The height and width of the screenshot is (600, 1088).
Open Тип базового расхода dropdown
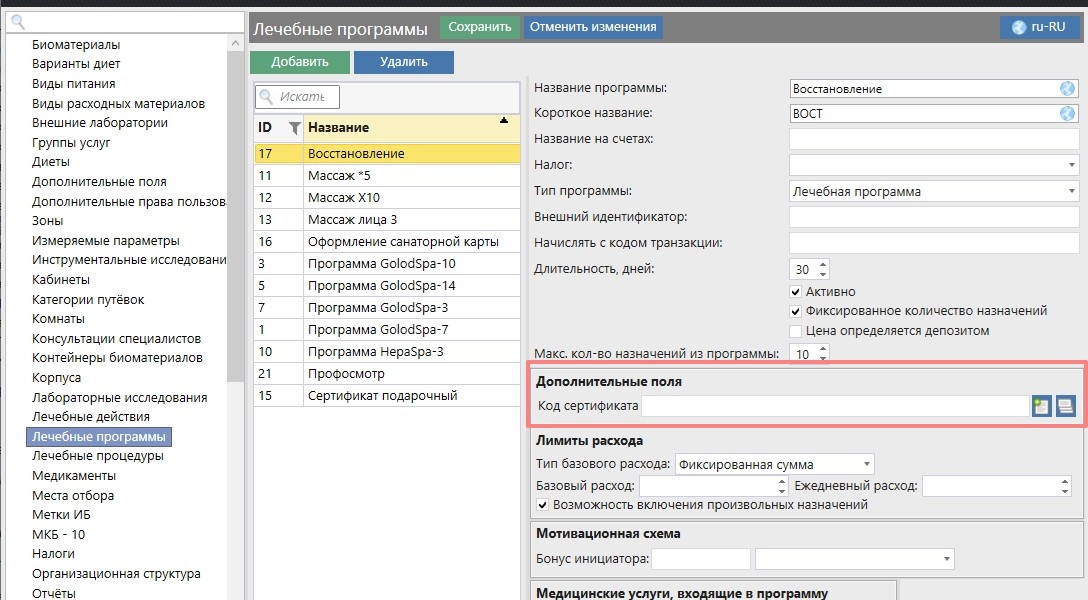coord(865,464)
